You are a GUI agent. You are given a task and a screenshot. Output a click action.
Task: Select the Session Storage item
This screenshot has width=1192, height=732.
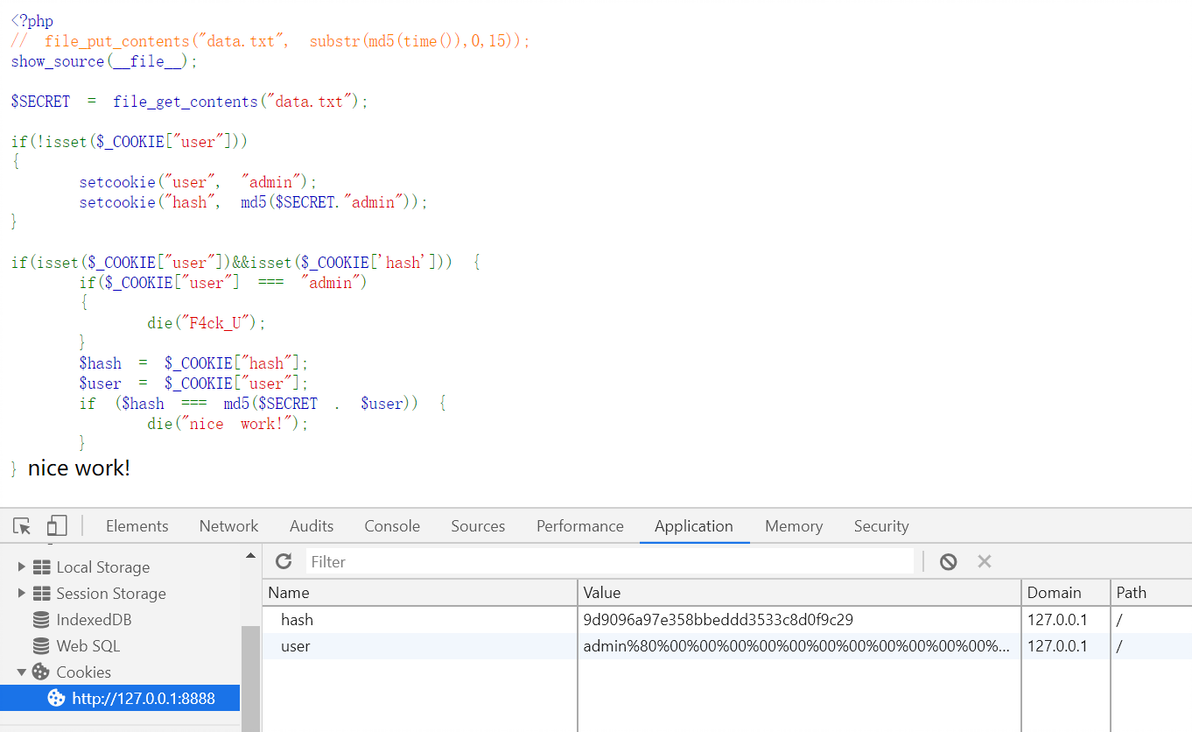tap(111, 594)
